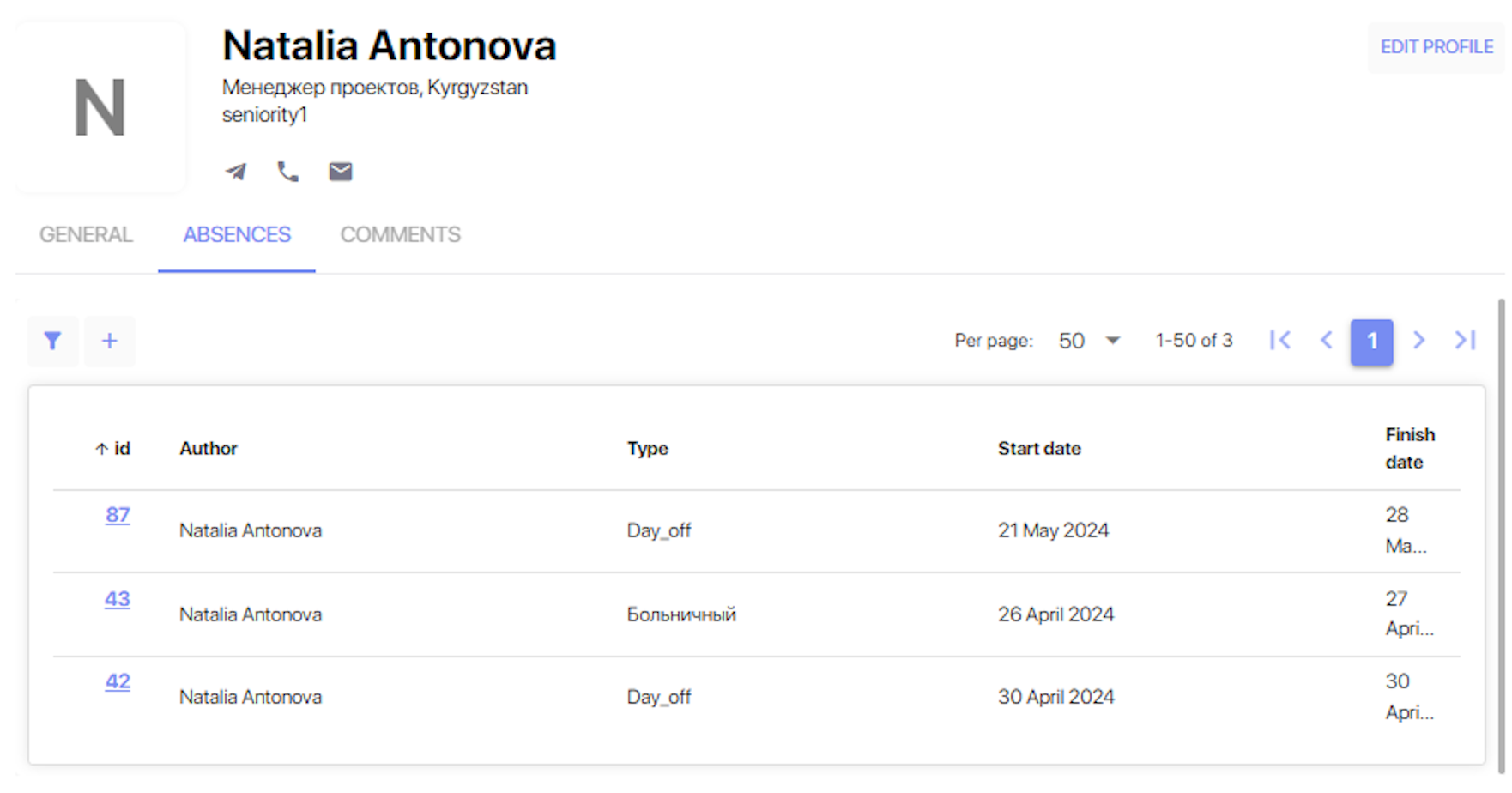Viewport: 1512px width, 793px height.
Task: Add new absence with plus icon
Action: point(110,341)
